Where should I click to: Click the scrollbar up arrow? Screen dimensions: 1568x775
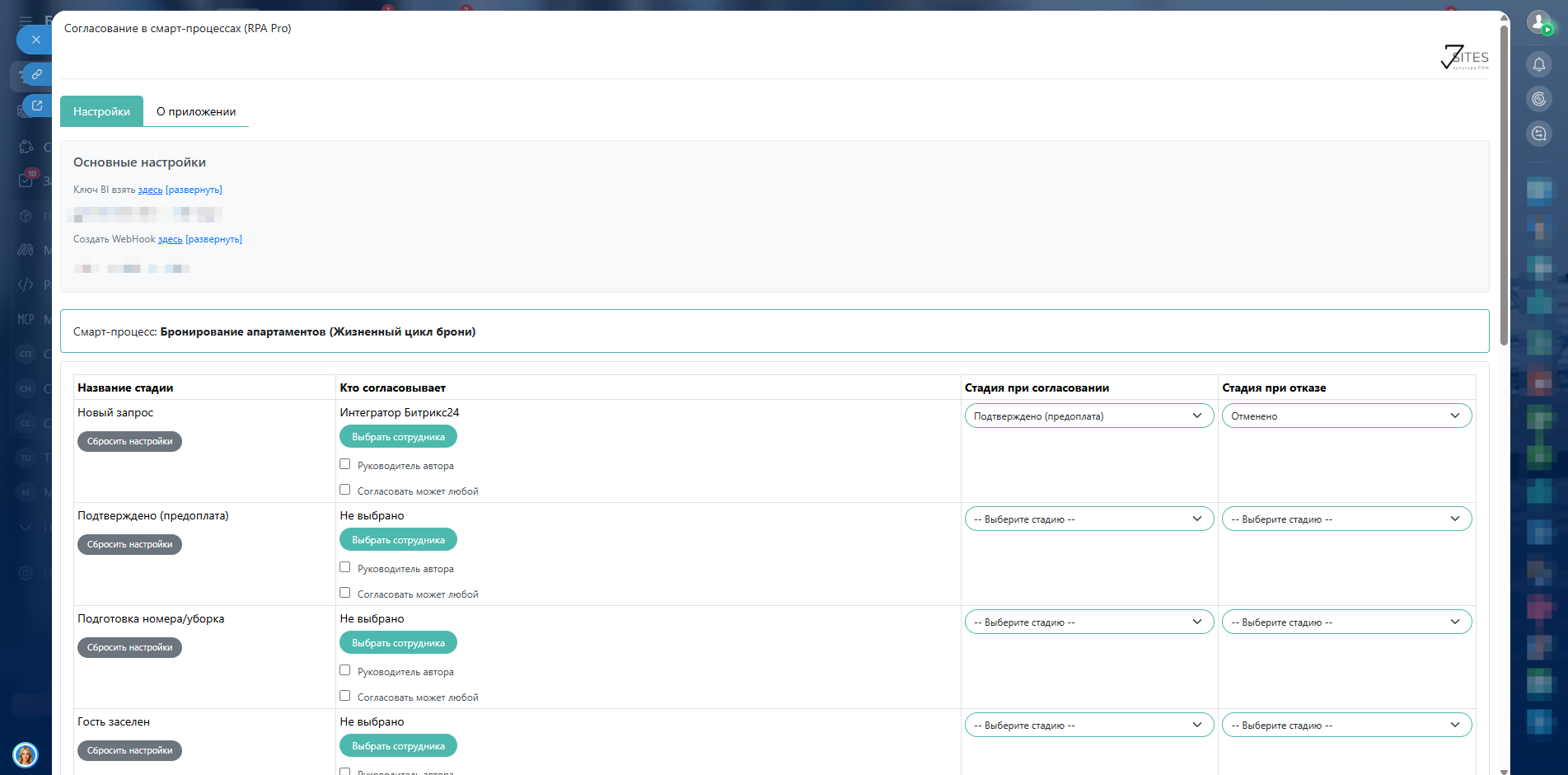pos(1504,16)
